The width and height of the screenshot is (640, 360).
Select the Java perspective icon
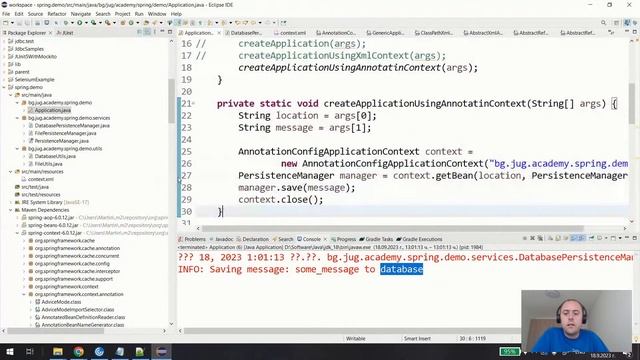coord(627,23)
